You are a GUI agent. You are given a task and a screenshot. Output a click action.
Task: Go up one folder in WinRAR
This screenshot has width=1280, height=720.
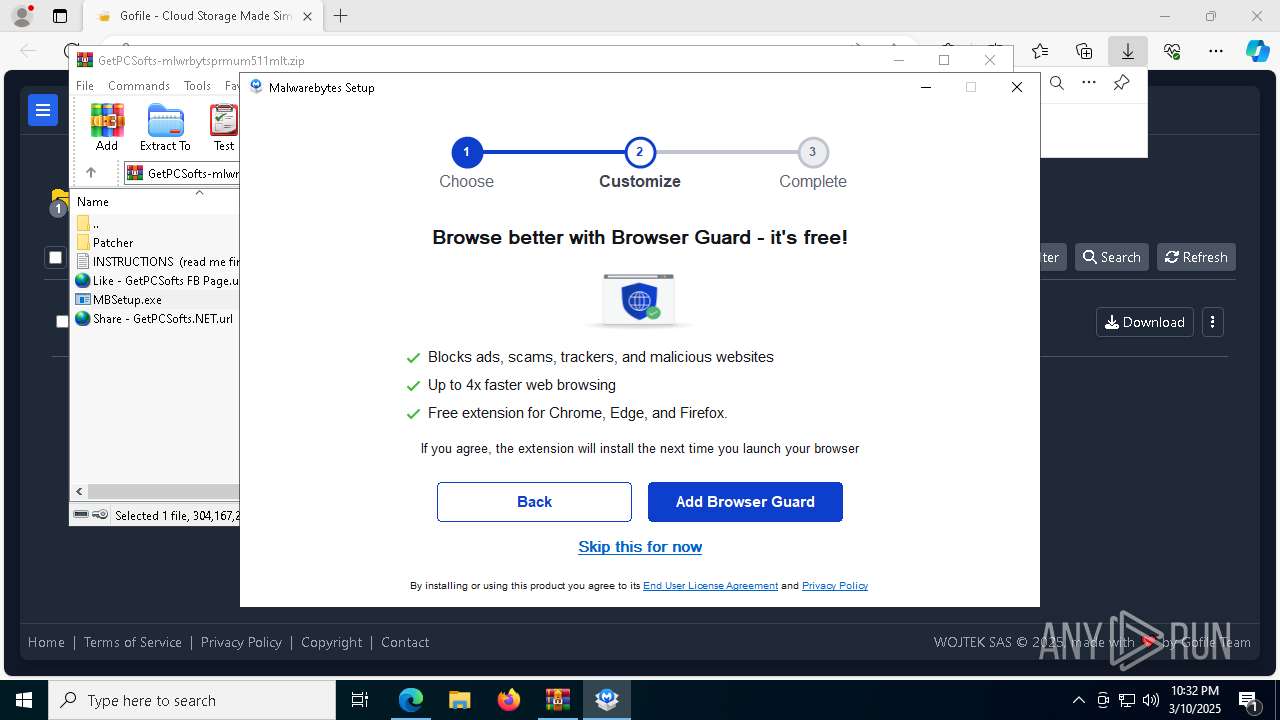click(x=90, y=173)
